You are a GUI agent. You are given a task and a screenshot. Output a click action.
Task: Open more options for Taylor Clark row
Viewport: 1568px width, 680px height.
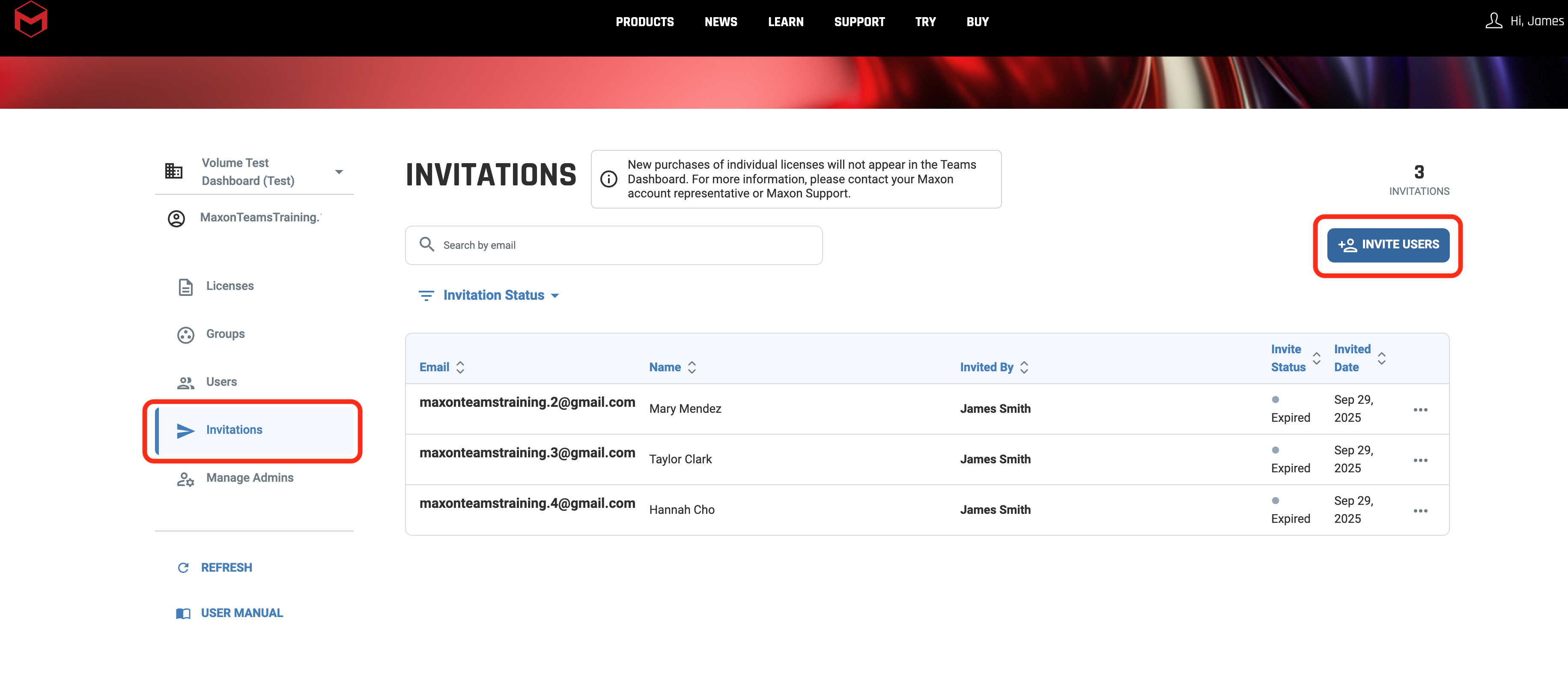tap(1420, 460)
